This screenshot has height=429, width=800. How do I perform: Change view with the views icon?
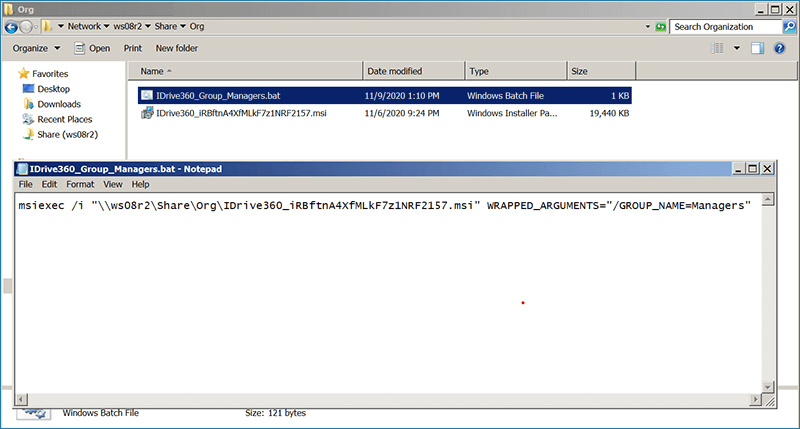click(x=717, y=48)
